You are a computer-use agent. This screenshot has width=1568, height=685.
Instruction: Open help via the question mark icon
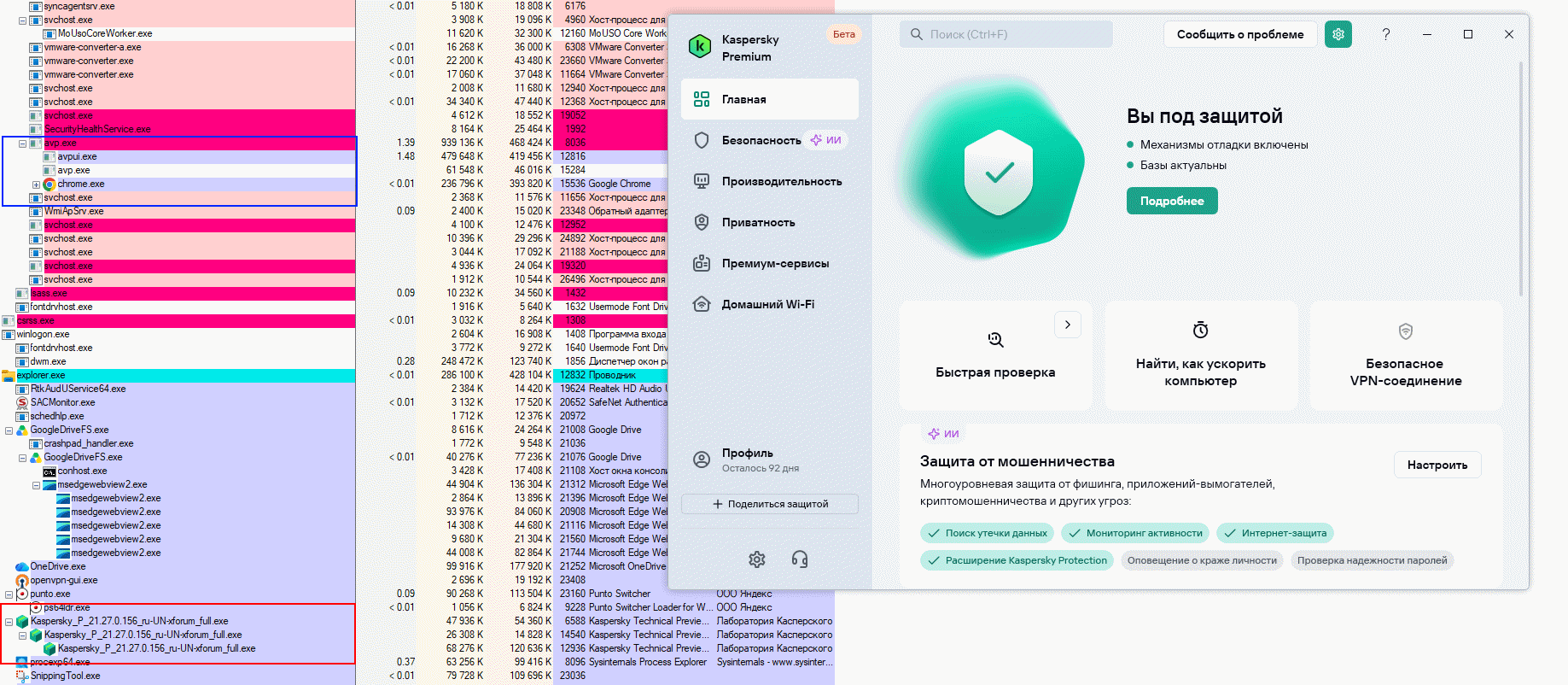1386,34
